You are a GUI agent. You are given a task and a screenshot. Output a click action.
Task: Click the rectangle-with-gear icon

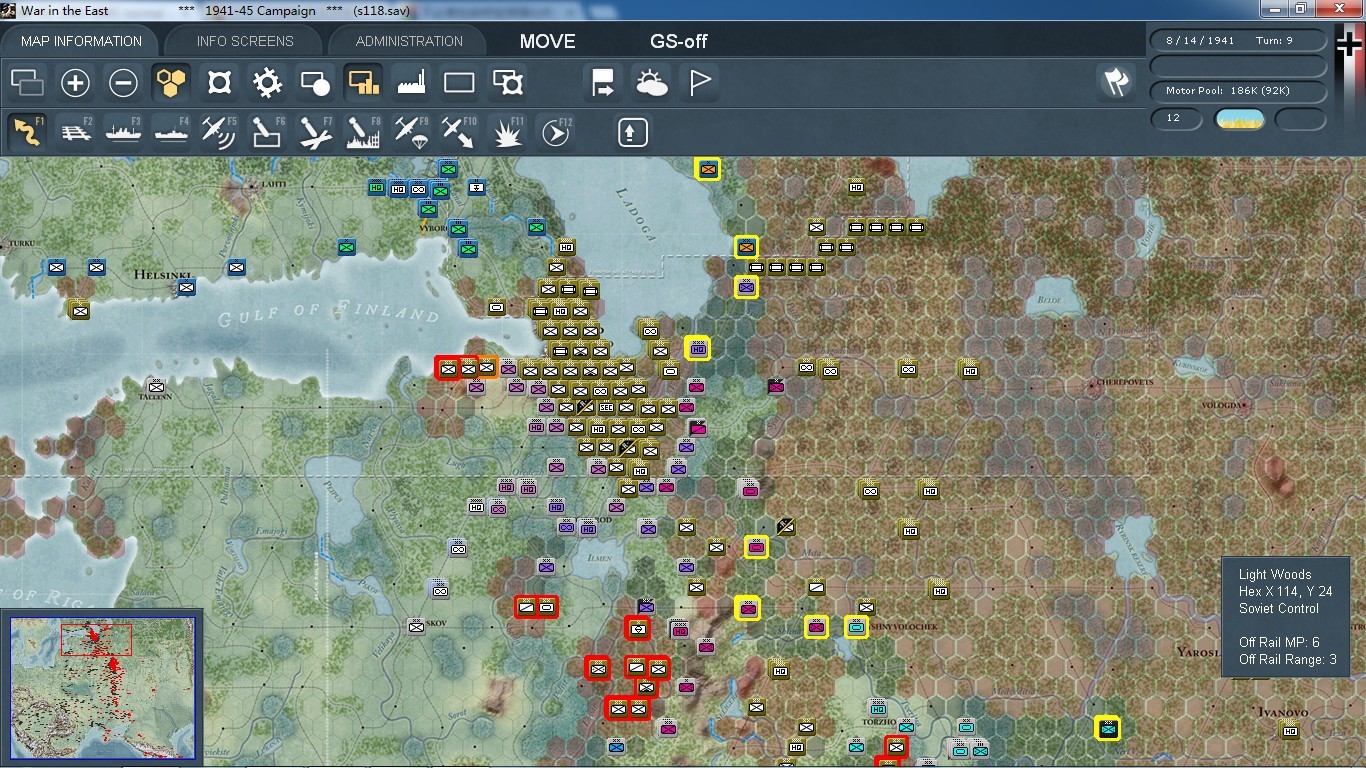507,83
